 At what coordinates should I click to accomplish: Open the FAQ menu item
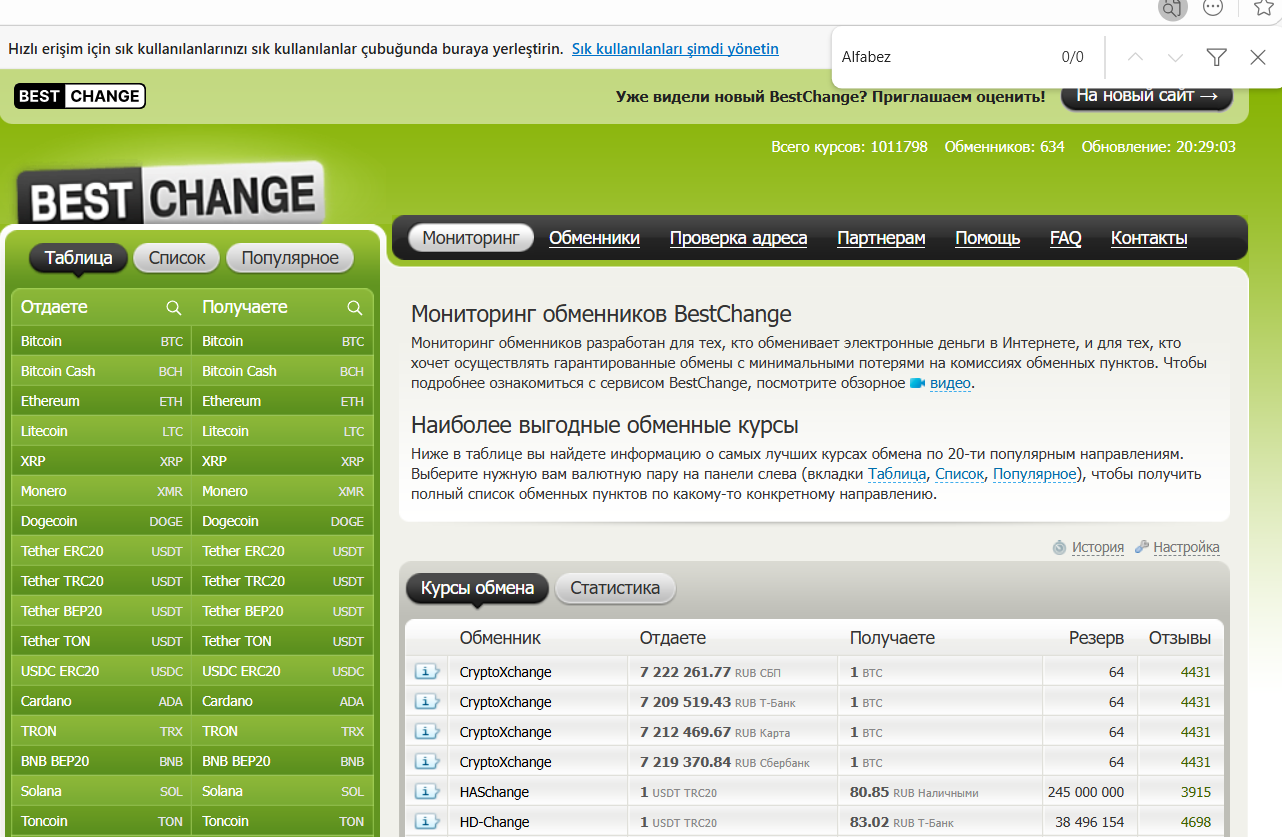(1065, 238)
